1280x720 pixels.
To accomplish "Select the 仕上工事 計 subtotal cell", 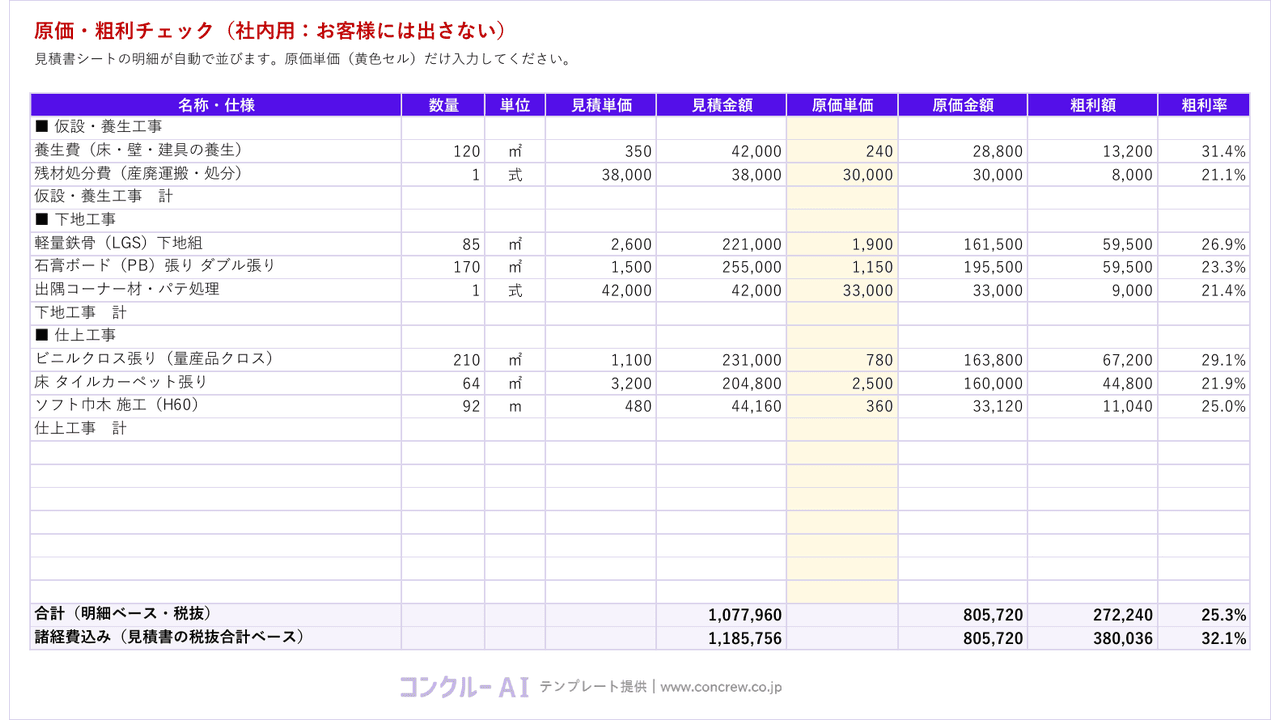I will pos(216,429).
